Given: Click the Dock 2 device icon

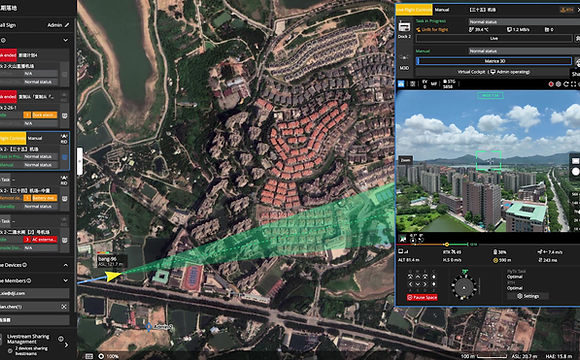Looking at the screenshot, I should [x=404, y=27].
